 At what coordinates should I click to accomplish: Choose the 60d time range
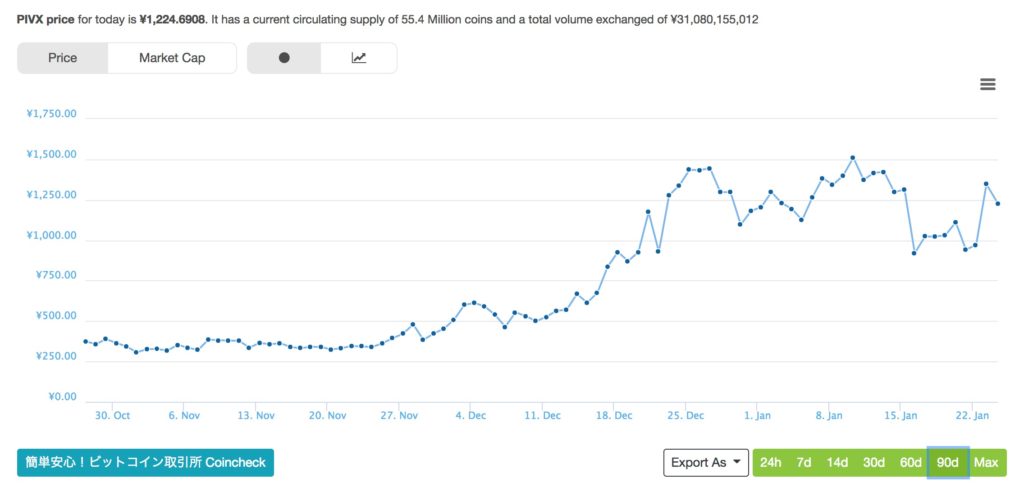910,463
